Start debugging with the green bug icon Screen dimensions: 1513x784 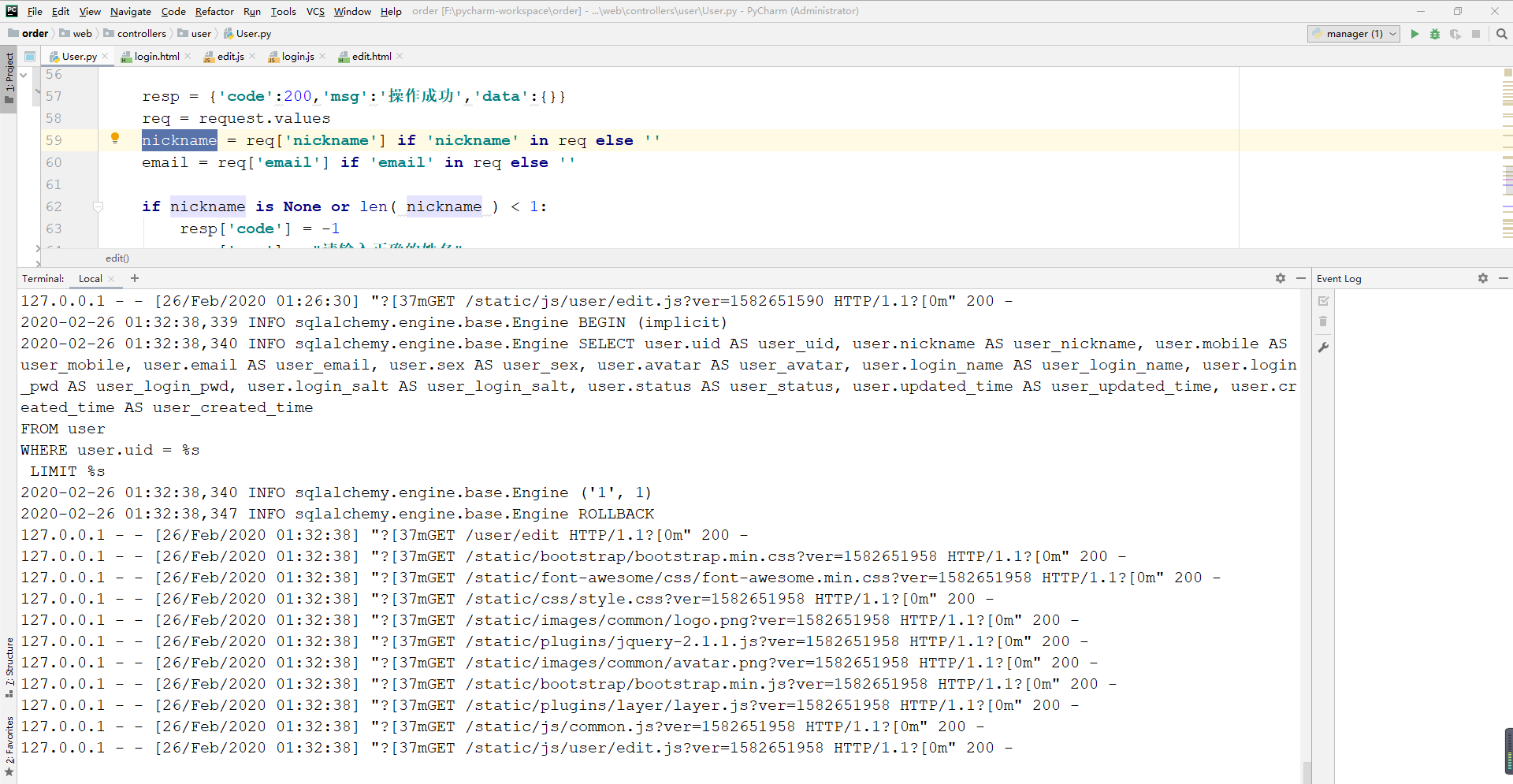pos(1435,34)
